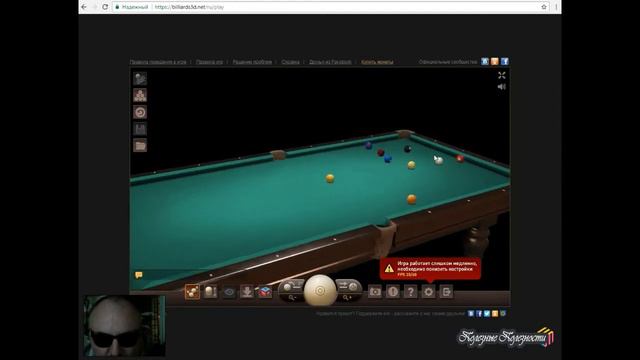This screenshot has width=640, height=360.
Task: Reload the page with the browser refresh button
Action: 105,7
